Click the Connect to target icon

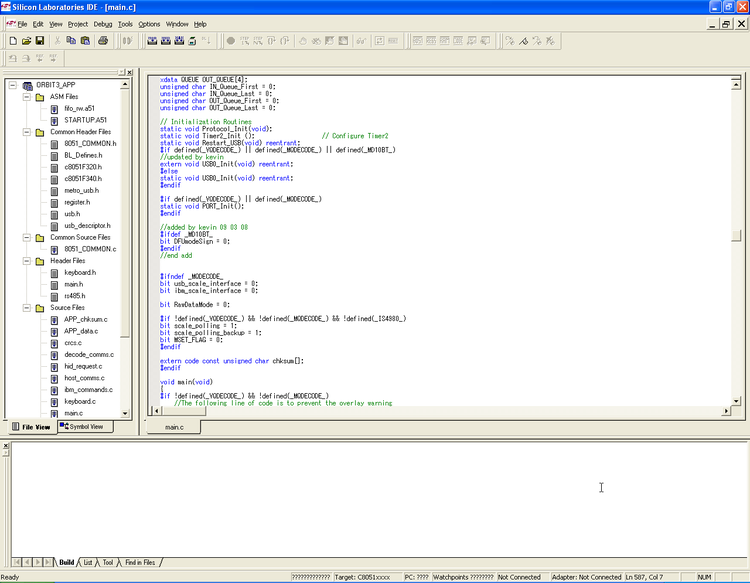click(126, 41)
